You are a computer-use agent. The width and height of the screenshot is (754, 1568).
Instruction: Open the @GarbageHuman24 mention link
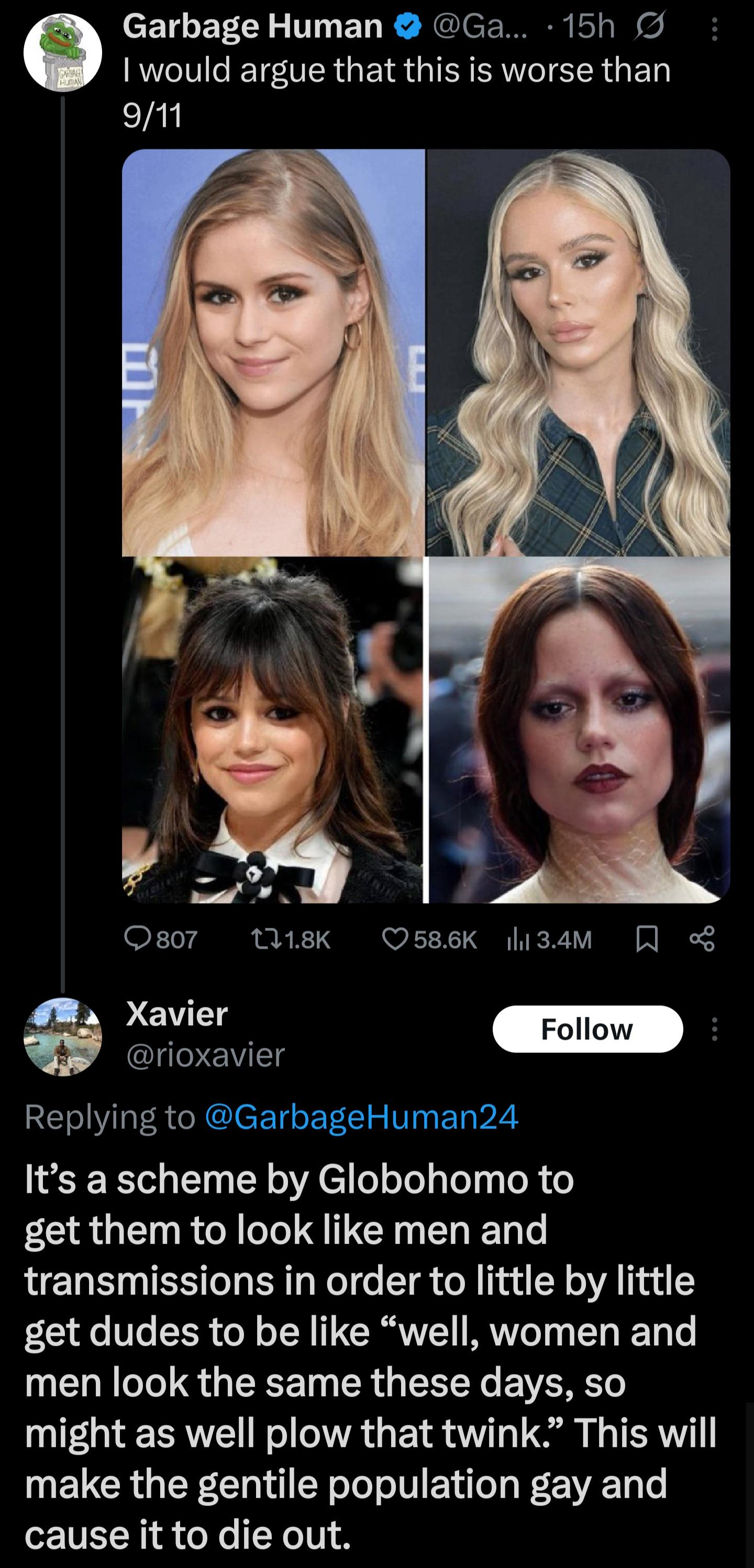pos(362,1116)
